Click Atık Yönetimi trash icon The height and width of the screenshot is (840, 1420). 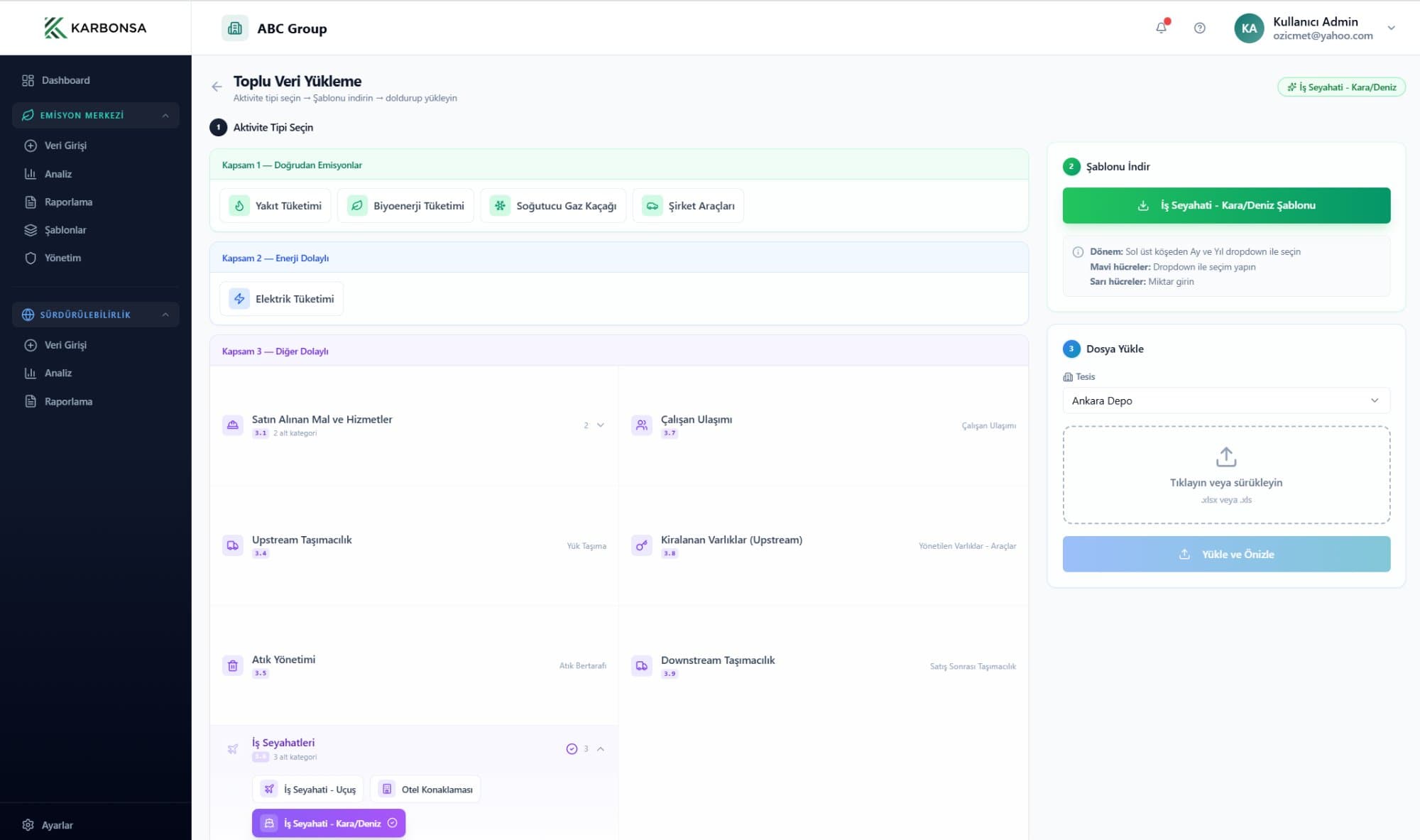233,665
